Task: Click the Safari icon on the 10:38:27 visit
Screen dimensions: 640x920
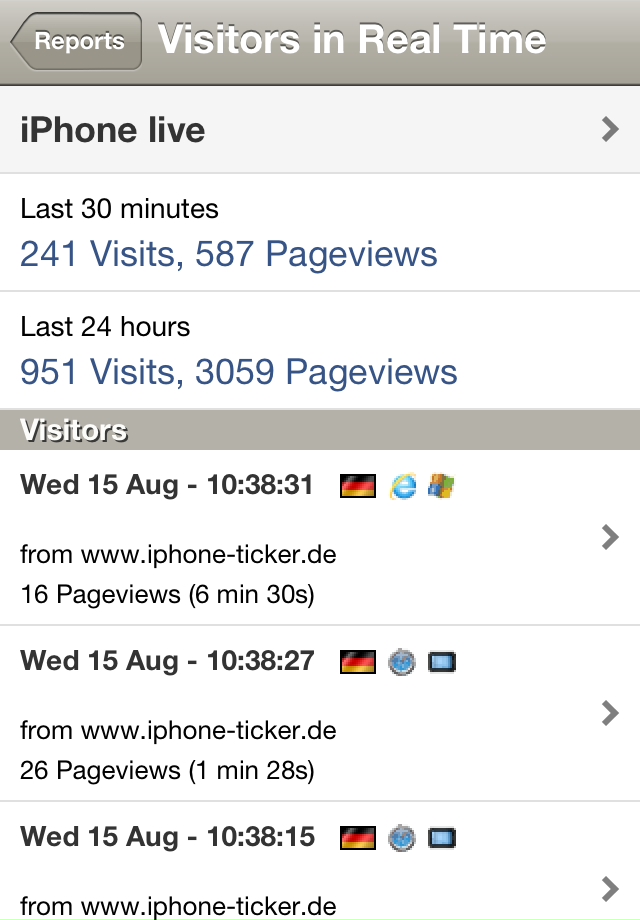Action: 402,662
